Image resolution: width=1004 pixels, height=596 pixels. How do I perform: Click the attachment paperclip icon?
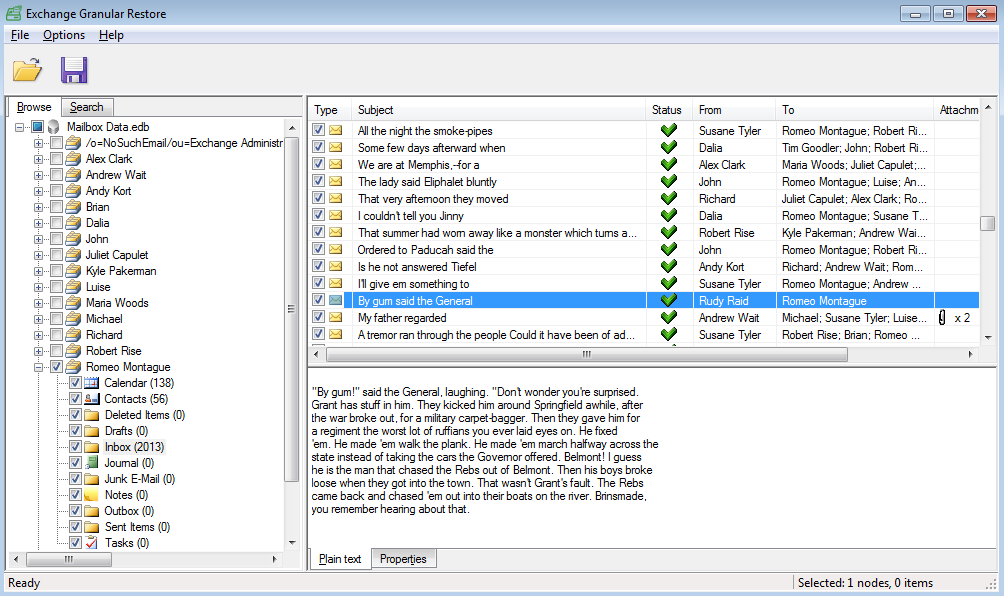(941, 318)
